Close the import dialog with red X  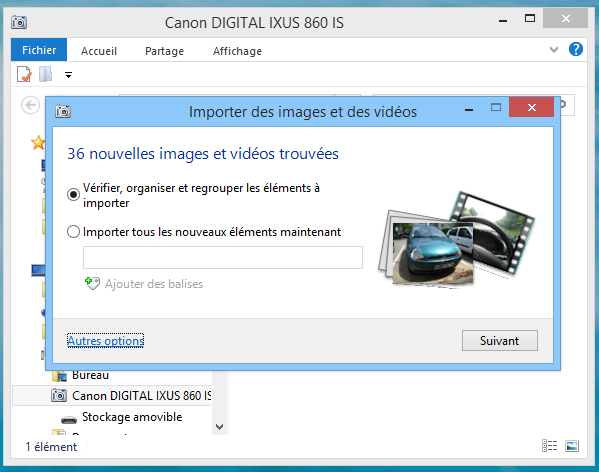531,107
